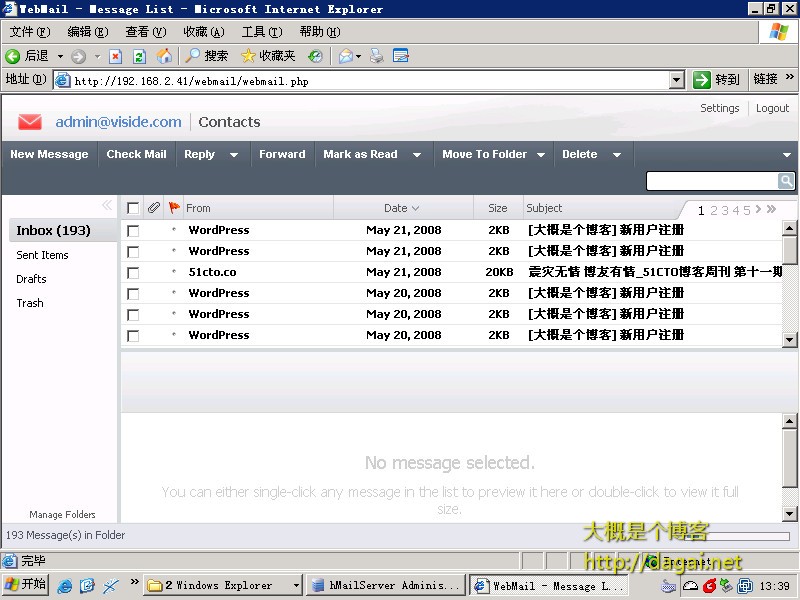Open the Move To Folder dropdown
Image resolution: width=800 pixels, height=600 pixels.
(x=541, y=155)
